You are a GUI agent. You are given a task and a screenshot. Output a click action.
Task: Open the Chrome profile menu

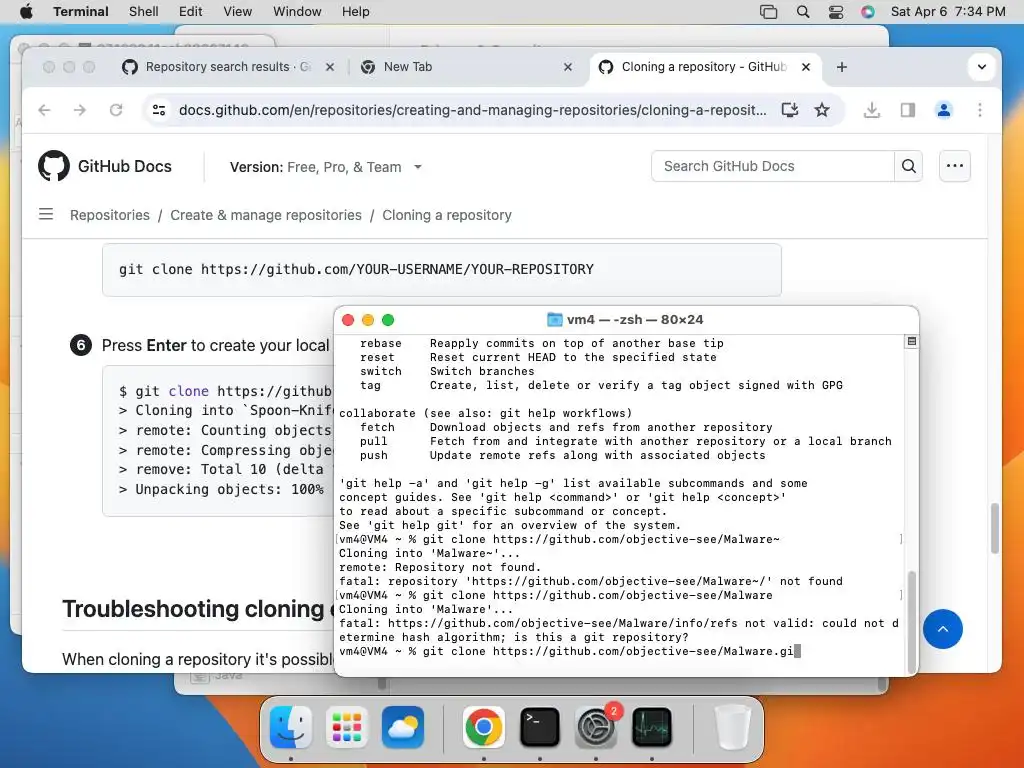click(944, 110)
